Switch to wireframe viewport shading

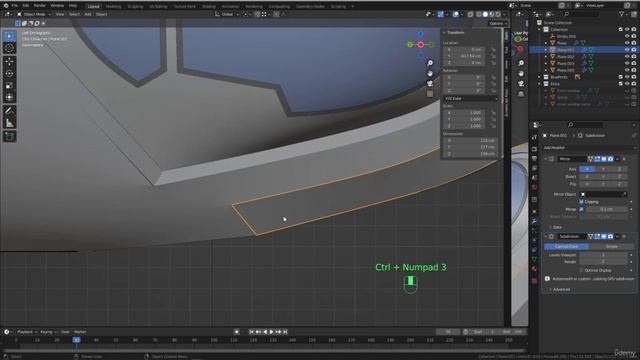click(x=479, y=14)
